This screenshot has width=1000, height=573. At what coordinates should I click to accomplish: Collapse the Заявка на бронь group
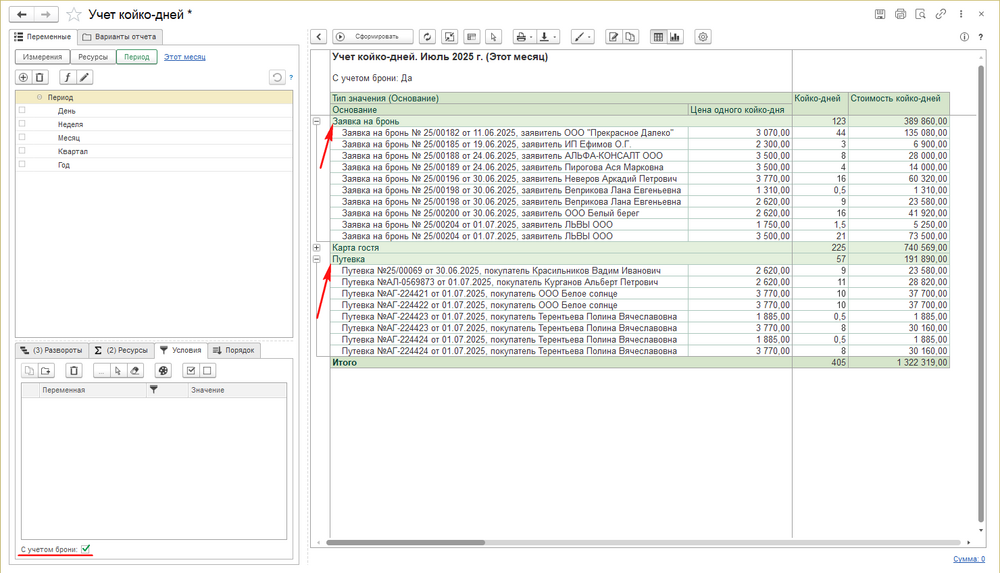click(316, 121)
